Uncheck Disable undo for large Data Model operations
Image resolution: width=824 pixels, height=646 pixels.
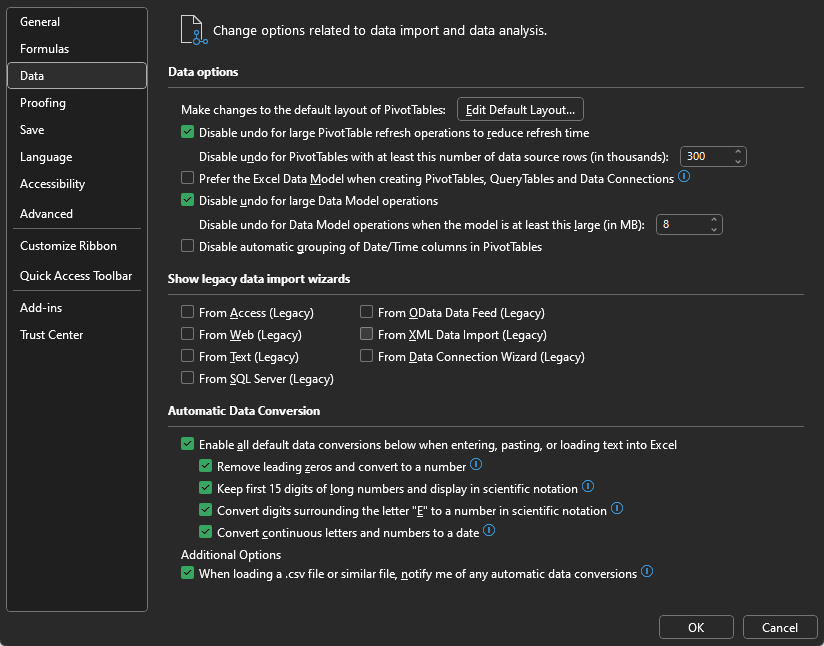(x=188, y=200)
